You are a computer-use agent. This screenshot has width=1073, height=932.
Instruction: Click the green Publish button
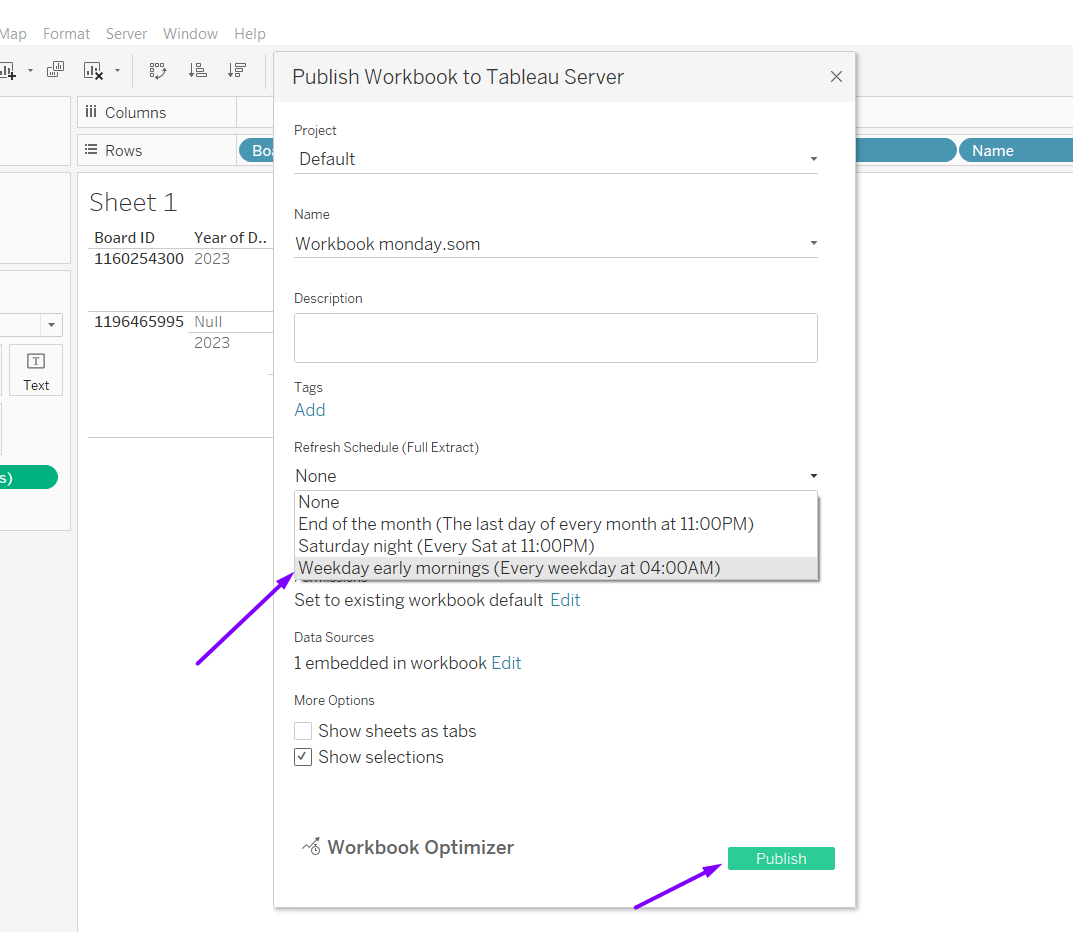[780, 858]
